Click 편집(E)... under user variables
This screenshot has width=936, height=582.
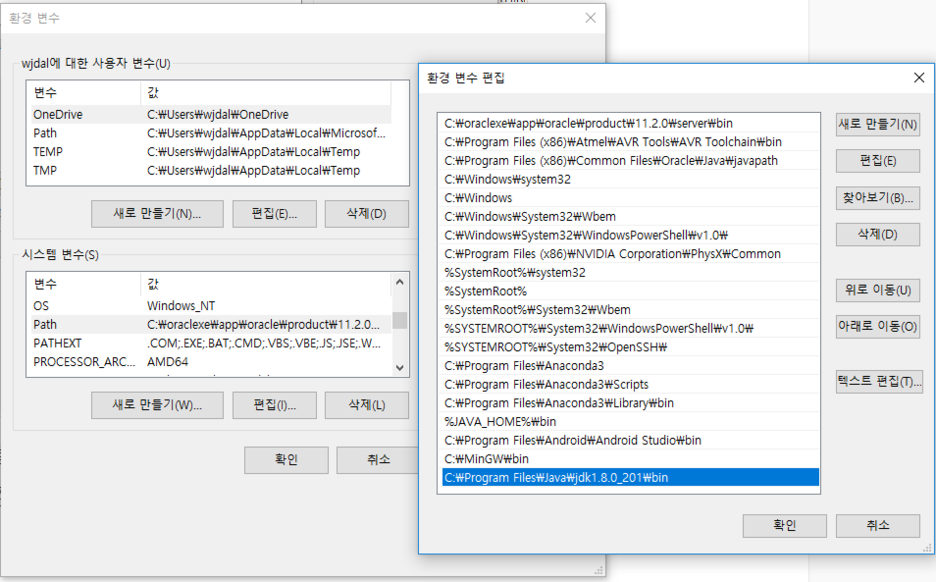(x=275, y=214)
